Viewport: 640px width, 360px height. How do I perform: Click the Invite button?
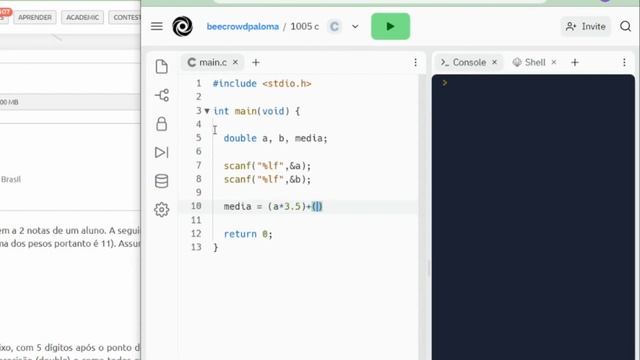pyautogui.click(x=585, y=27)
